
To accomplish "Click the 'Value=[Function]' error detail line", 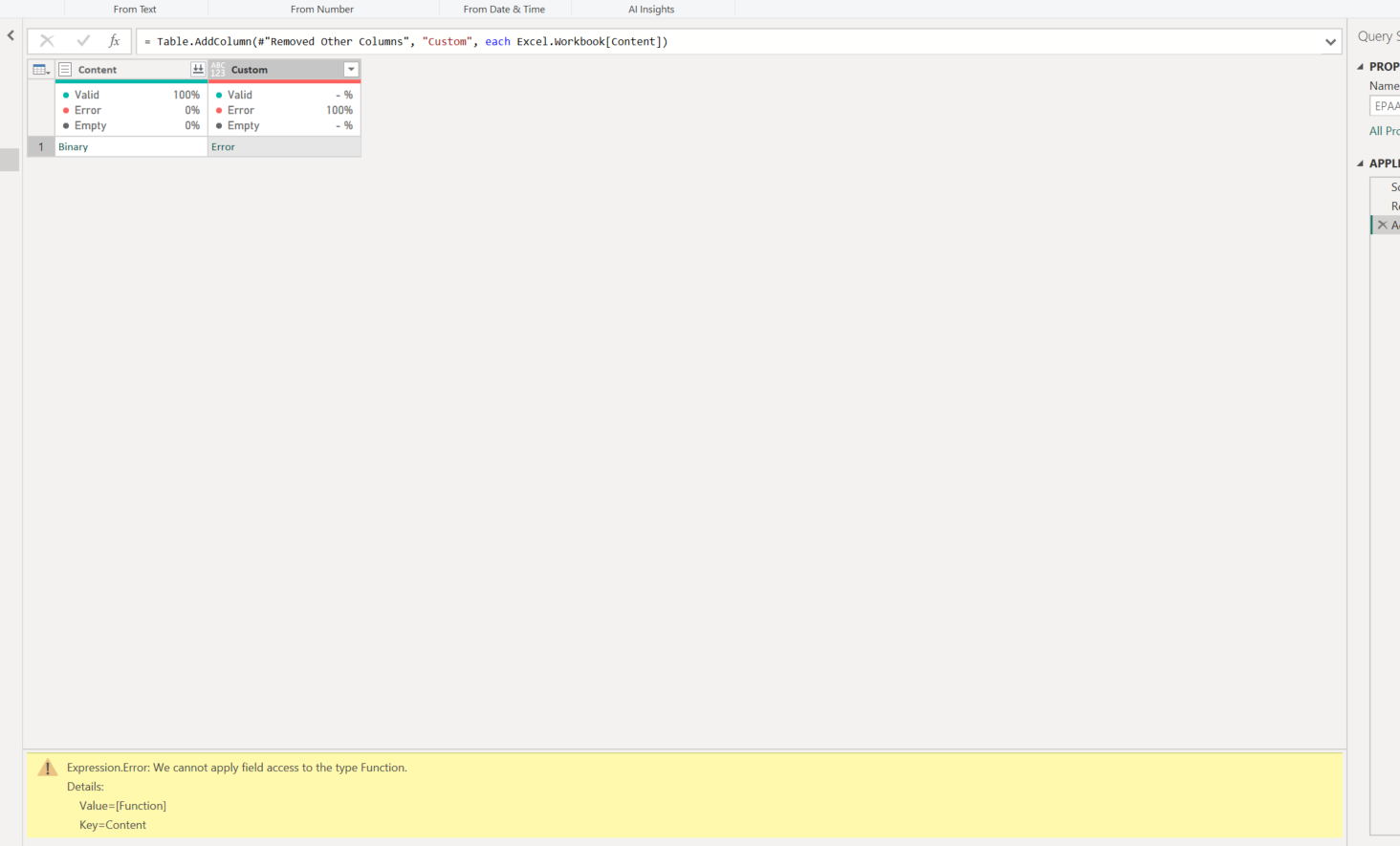I will (x=122, y=806).
